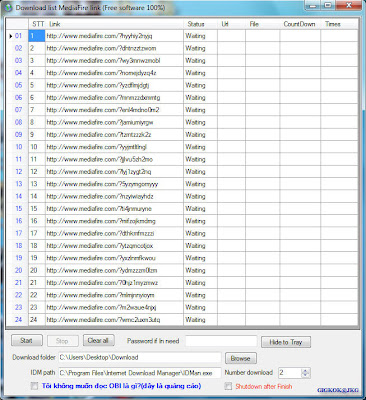
Task: Click the STT column header
Action: [38, 24]
